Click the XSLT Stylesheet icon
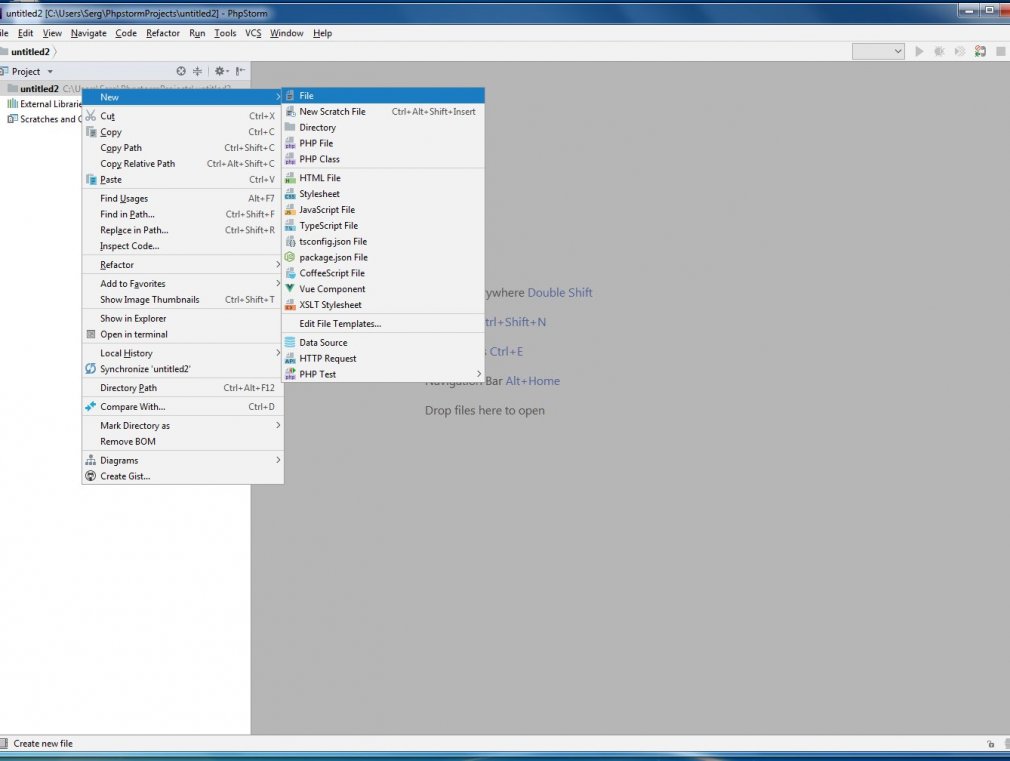The height and width of the screenshot is (761, 1010). pyautogui.click(x=290, y=305)
